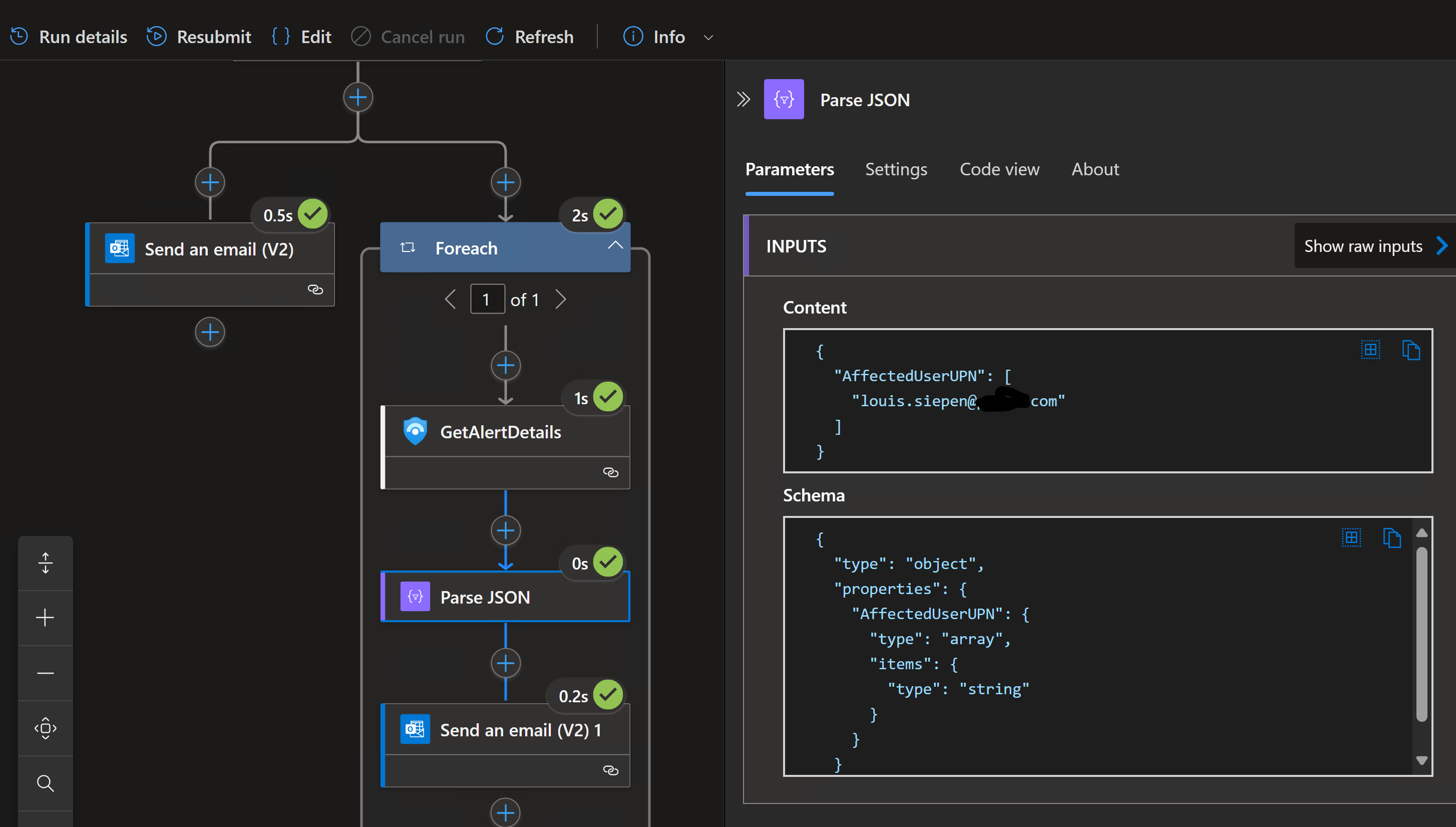The image size is (1456, 827).
Task: Open the Code view tab
Action: pos(999,169)
